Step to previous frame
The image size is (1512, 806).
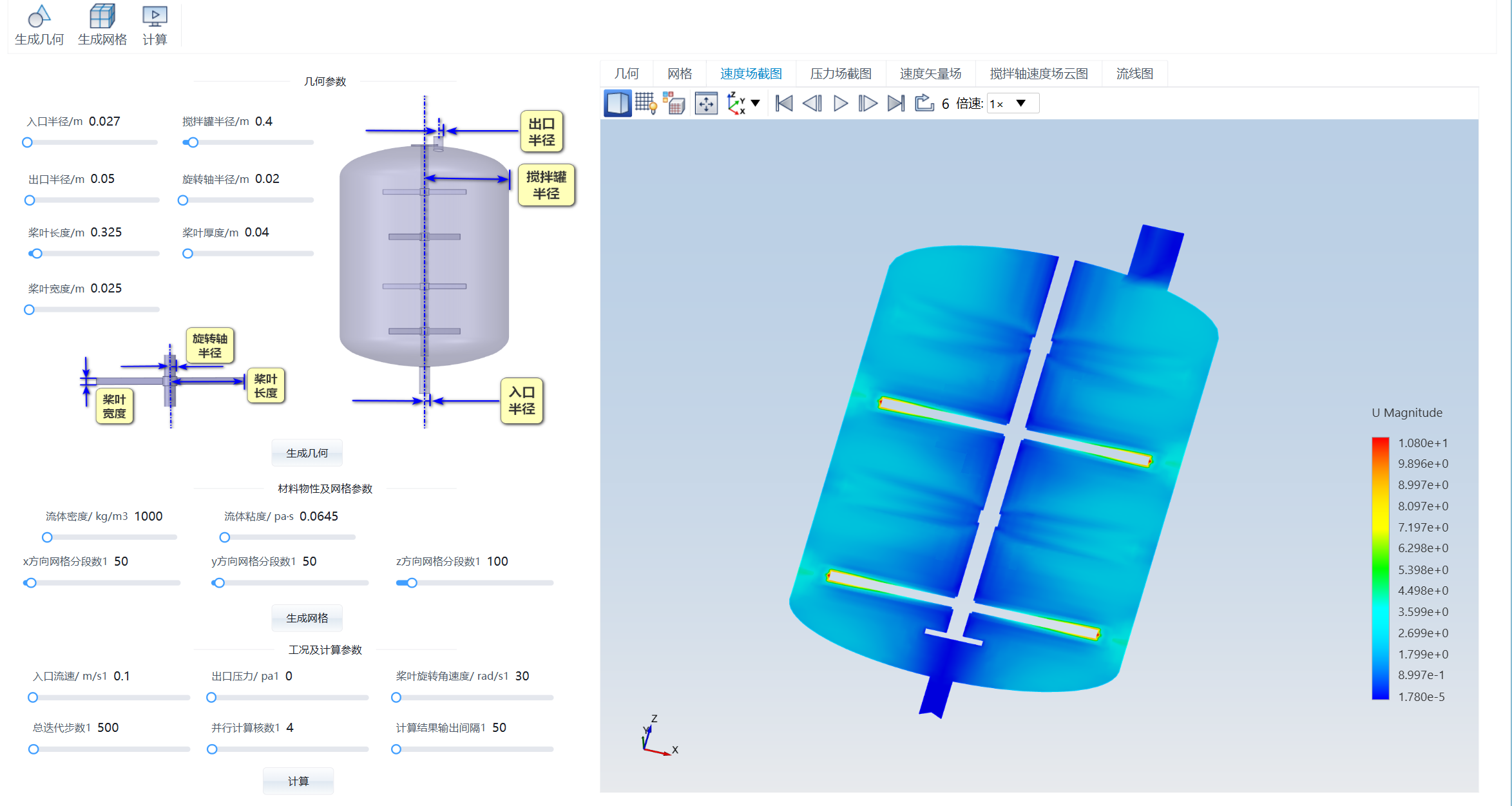click(x=812, y=103)
